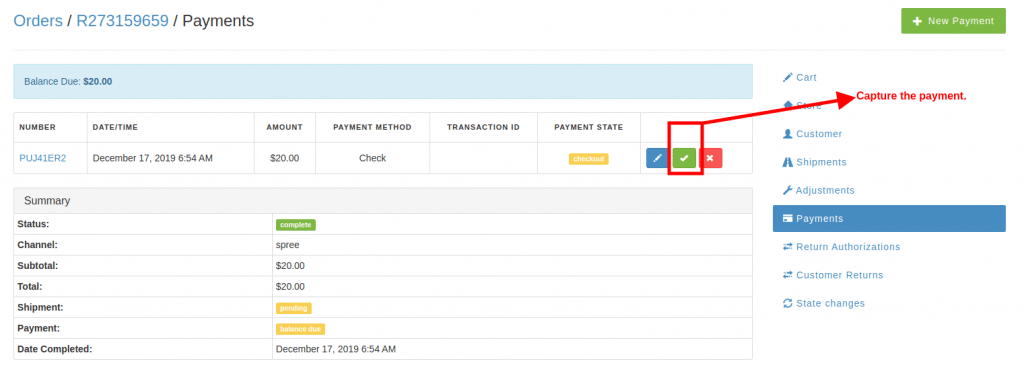1024x392 pixels.
Task: Click the complete status badge
Action: pos(296,225)
